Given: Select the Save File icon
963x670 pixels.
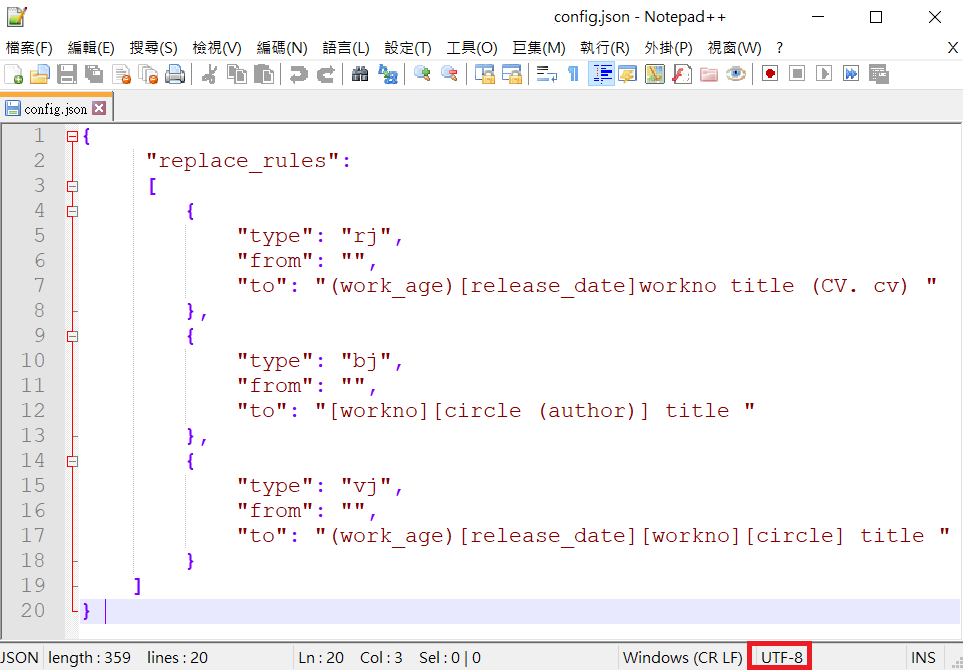Looking at the screenshot, I should click(67, 73).
